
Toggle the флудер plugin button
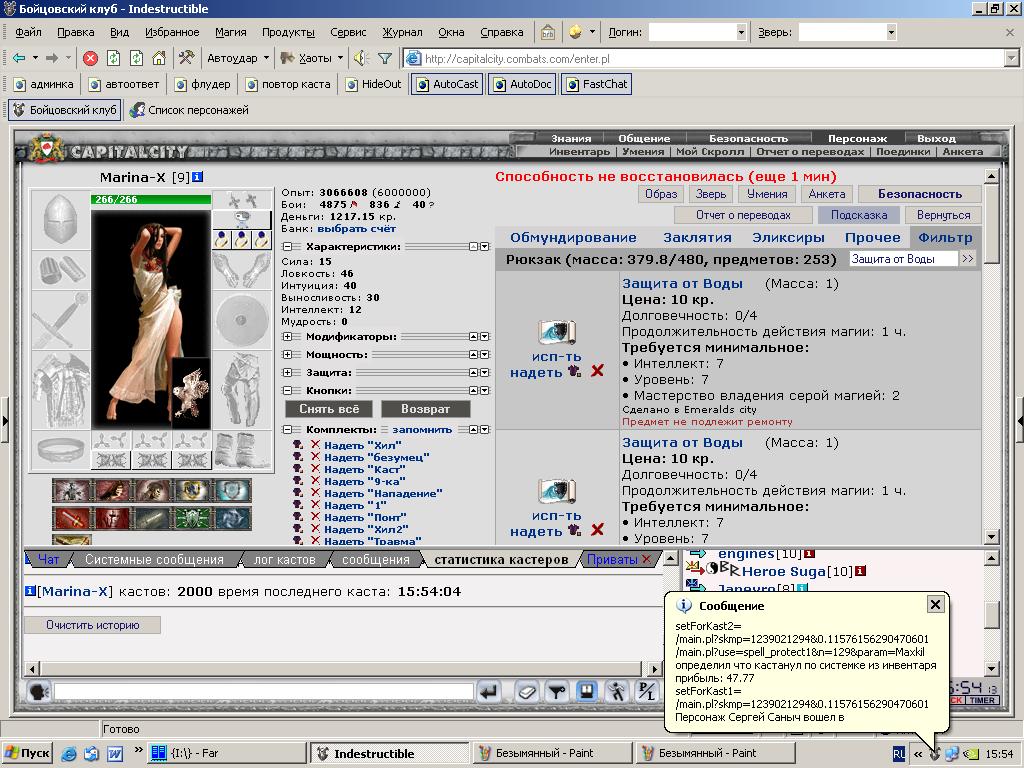point(202,84)
